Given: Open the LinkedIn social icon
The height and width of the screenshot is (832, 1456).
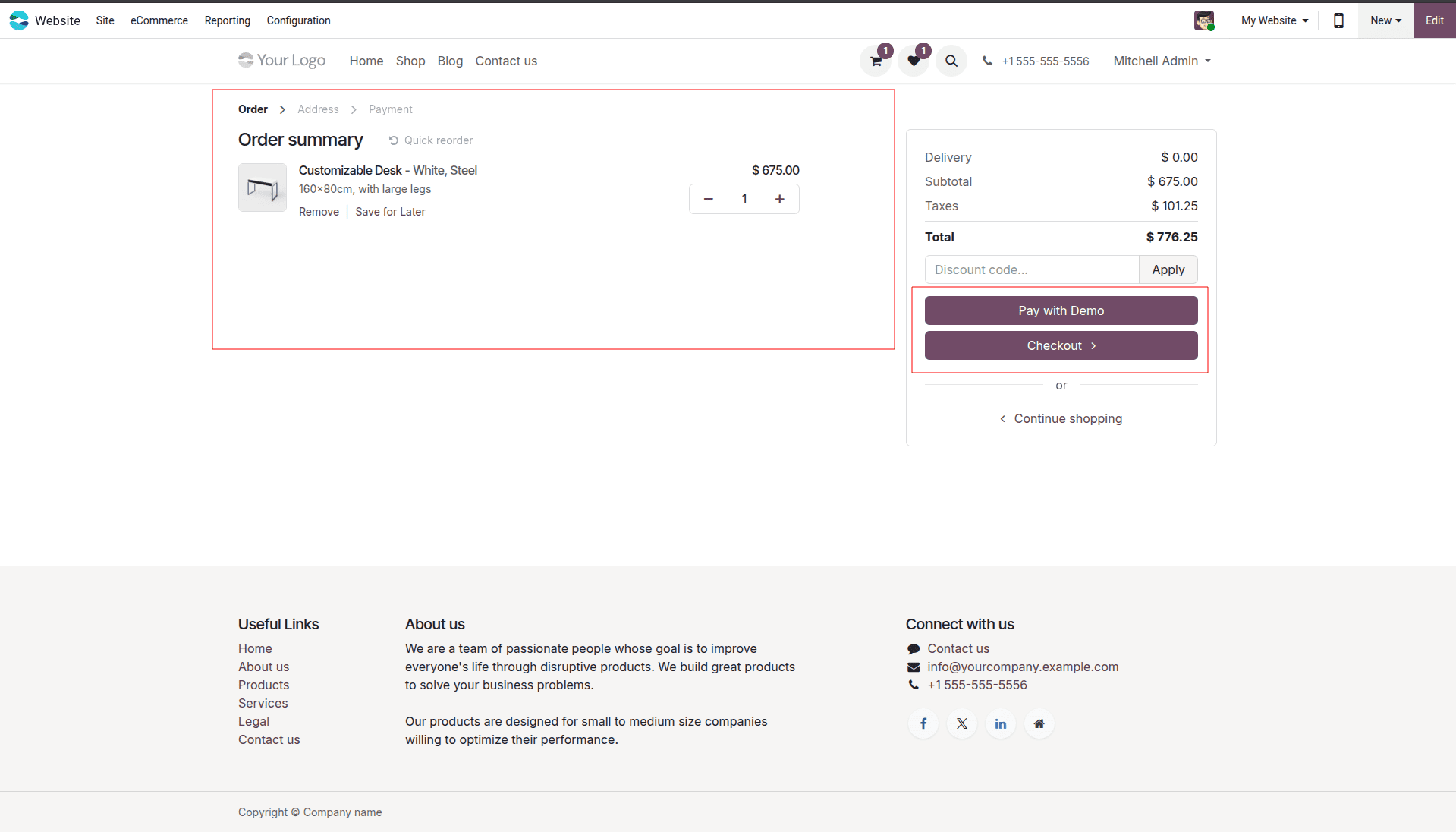Looking at the screenshot, I should coord(1000,723).
